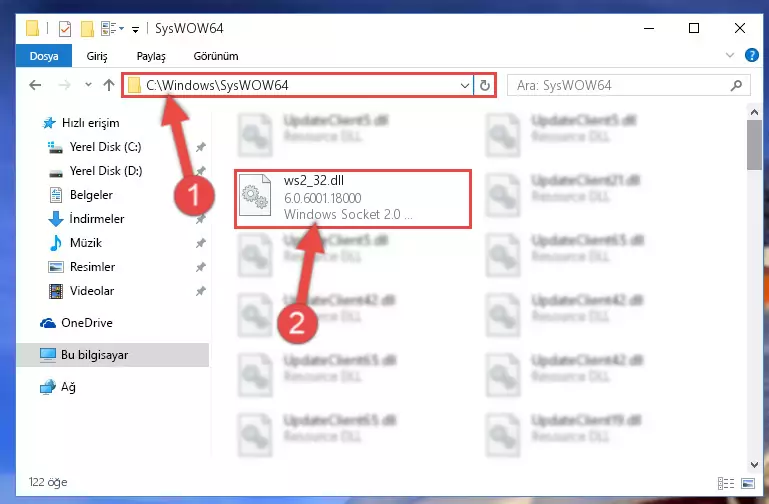Click the vertical scrollbar thumb

click(754, 145)
